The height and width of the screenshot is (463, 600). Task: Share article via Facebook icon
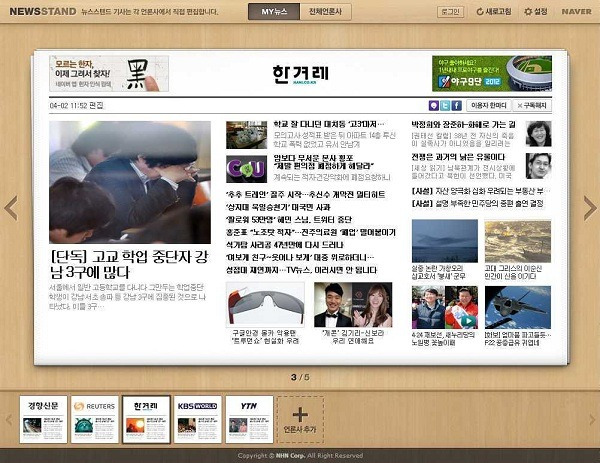(x=457, y=105)
